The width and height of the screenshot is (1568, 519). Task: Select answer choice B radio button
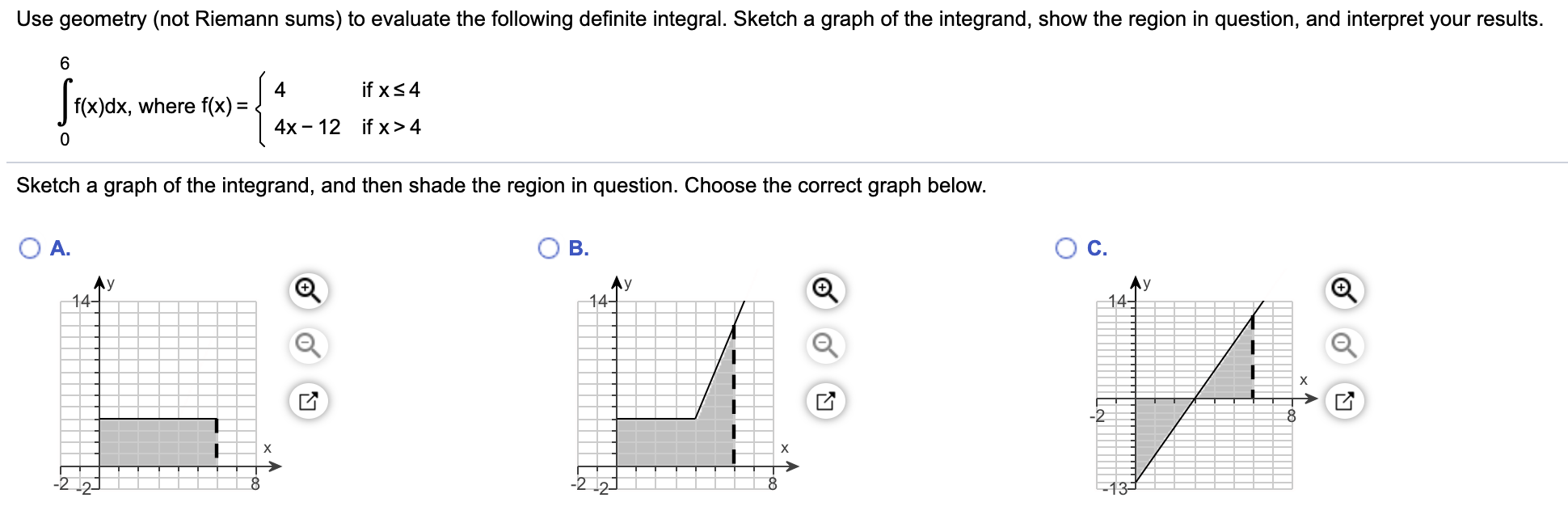(x=548, y=249)
